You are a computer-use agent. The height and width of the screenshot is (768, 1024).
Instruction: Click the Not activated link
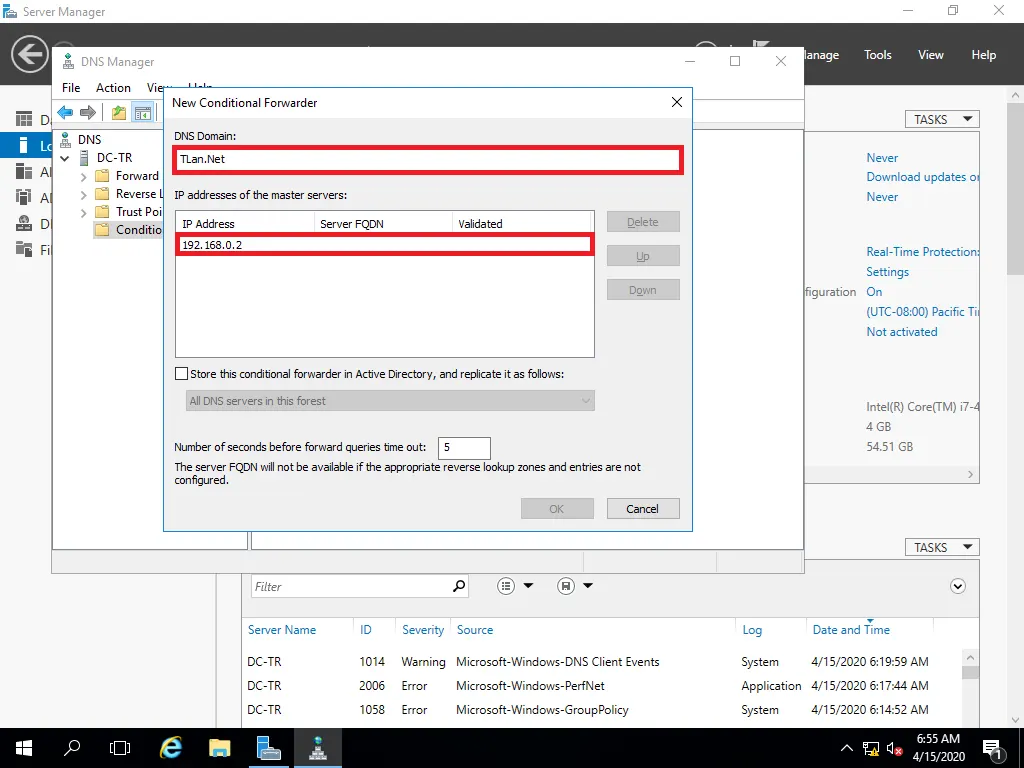(902, 332)
